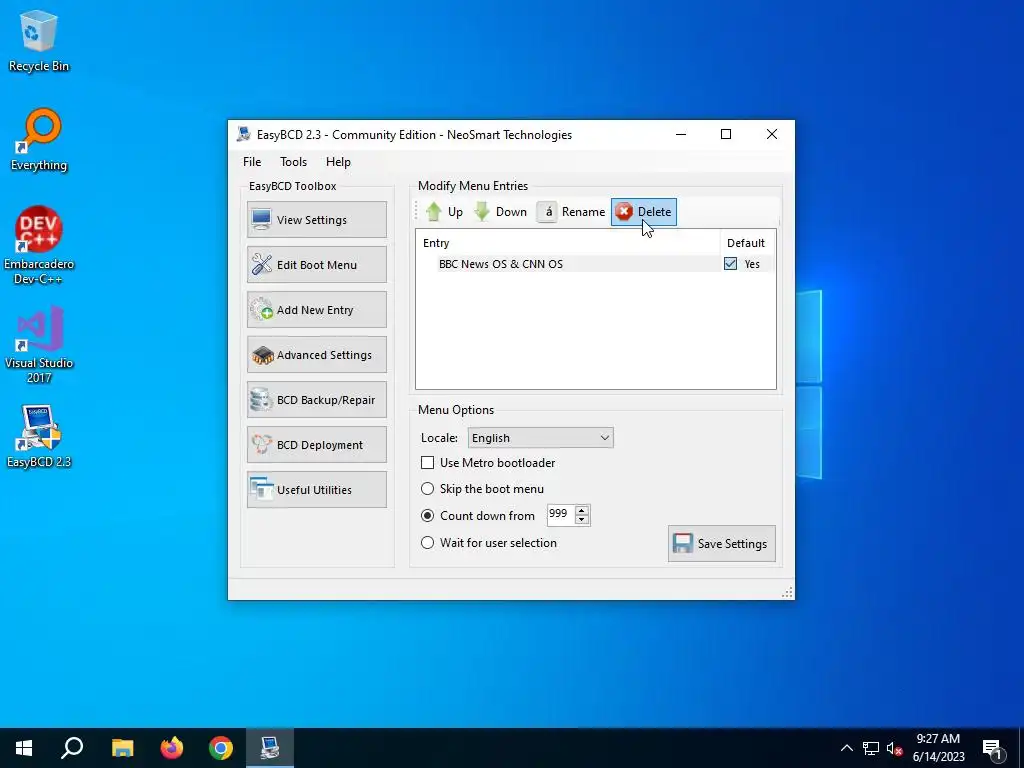This screenshot has width=1024, height=768.
Task: Open network status tray icon
Action: (871, 748)
